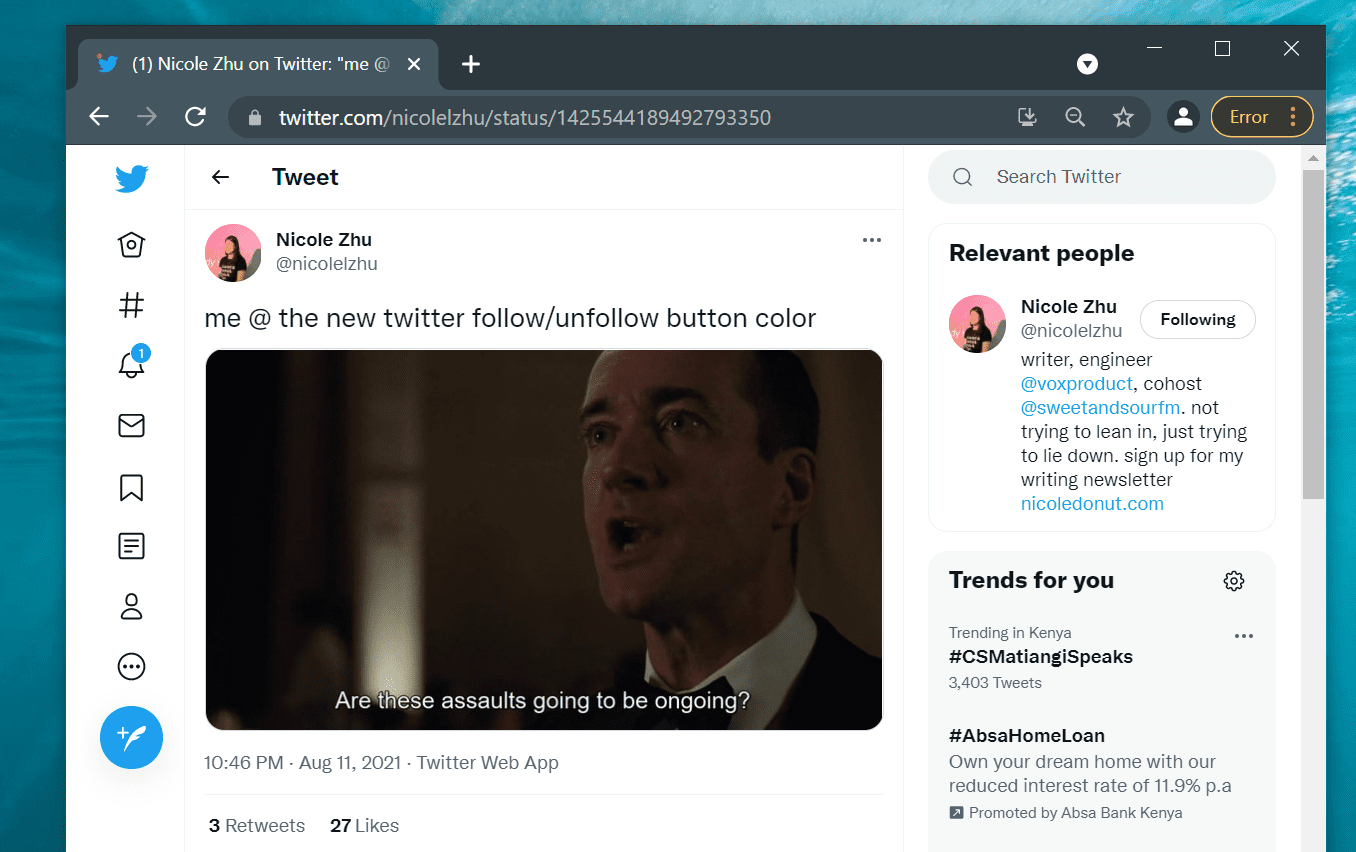1356x852 pixels.
Task: Click 'Trending in Kenya' label
Action: pyautogui.click(x=1010, y=633)
